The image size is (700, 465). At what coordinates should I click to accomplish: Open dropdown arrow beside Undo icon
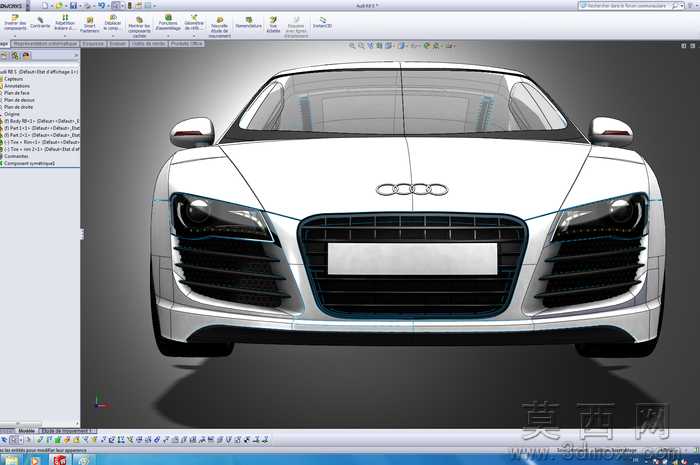click(108, 6)
